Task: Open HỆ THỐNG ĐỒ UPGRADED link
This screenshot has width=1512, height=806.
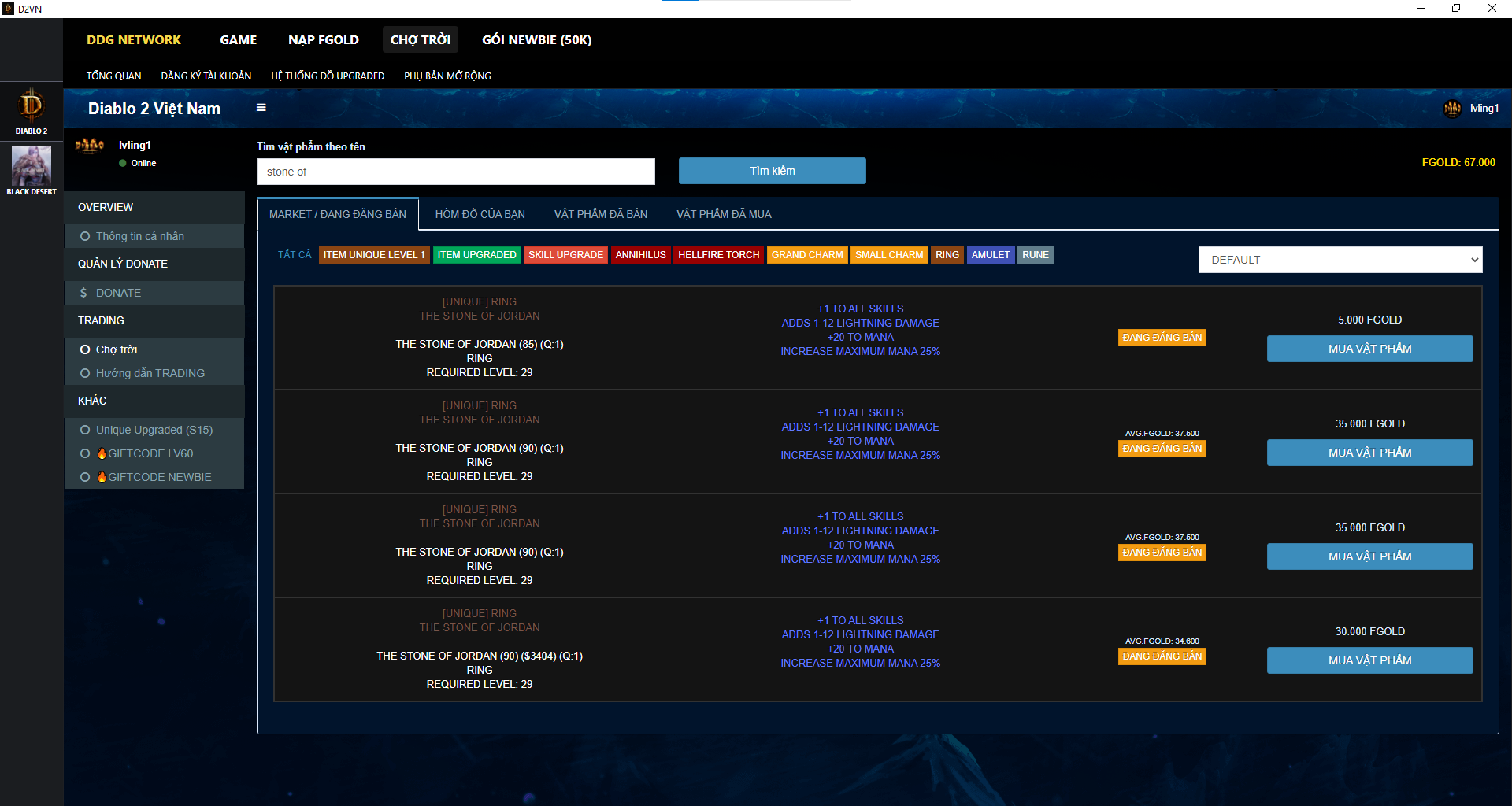Action: pyautogui.click(x=328, y=76)
